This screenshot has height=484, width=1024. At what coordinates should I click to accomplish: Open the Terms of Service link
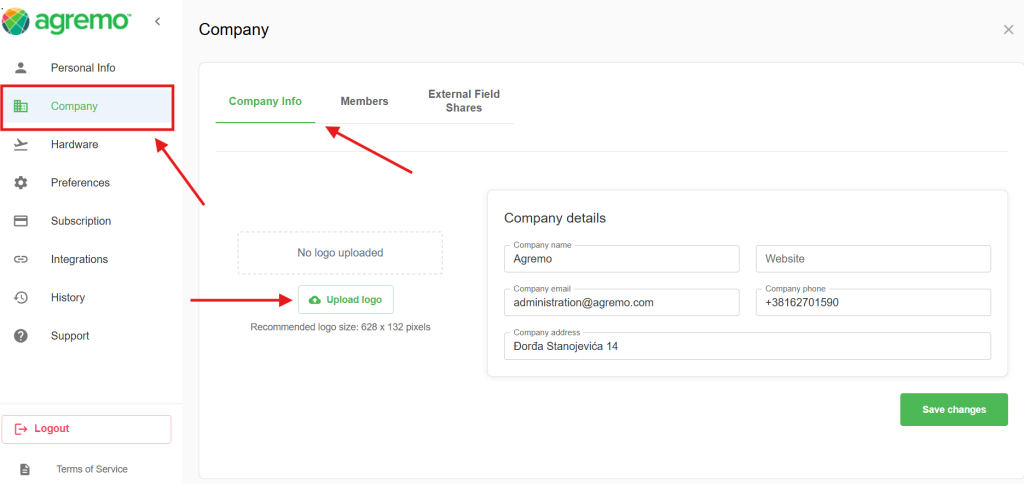click(x=91, y=469)
